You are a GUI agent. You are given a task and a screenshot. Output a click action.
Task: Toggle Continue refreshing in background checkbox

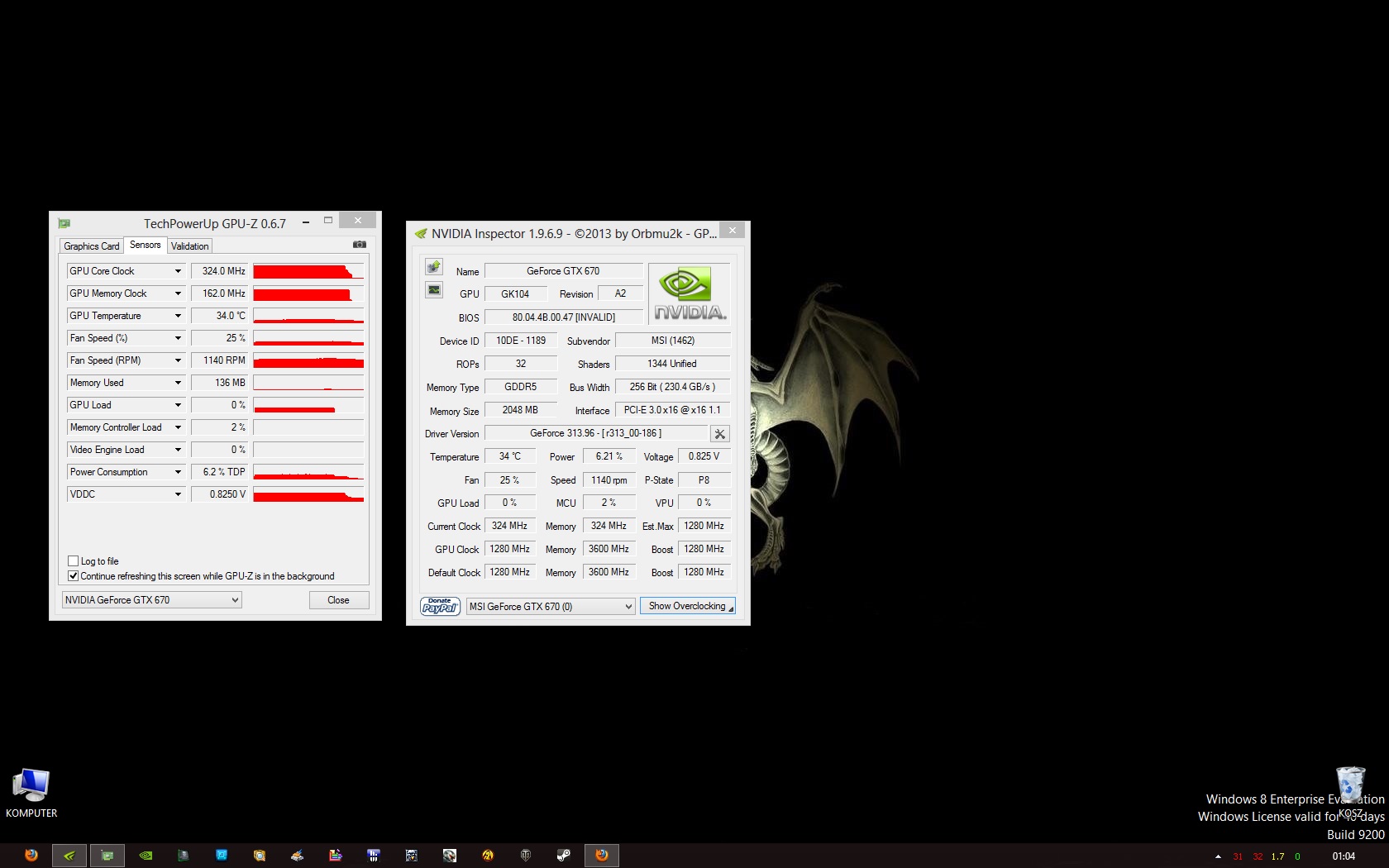click(74, 575)
